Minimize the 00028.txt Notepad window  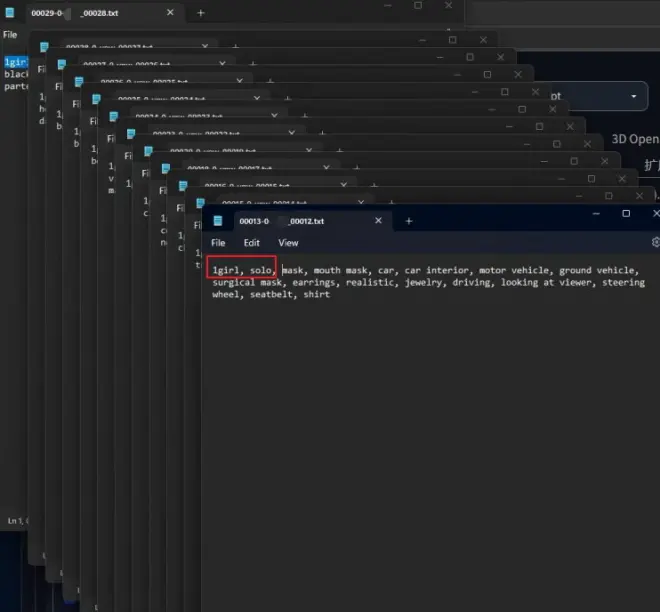tap(388, 5)
